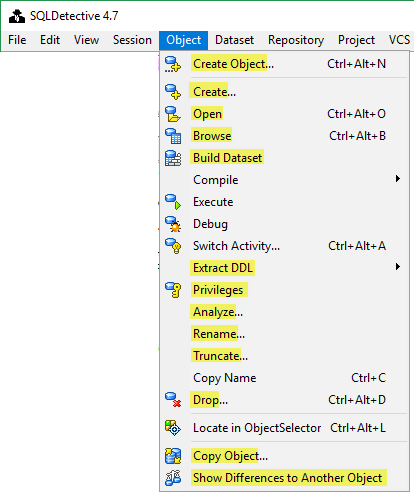Choose Rename... menu entry
This screenshot has width=414, height=492.
point(284,334)
